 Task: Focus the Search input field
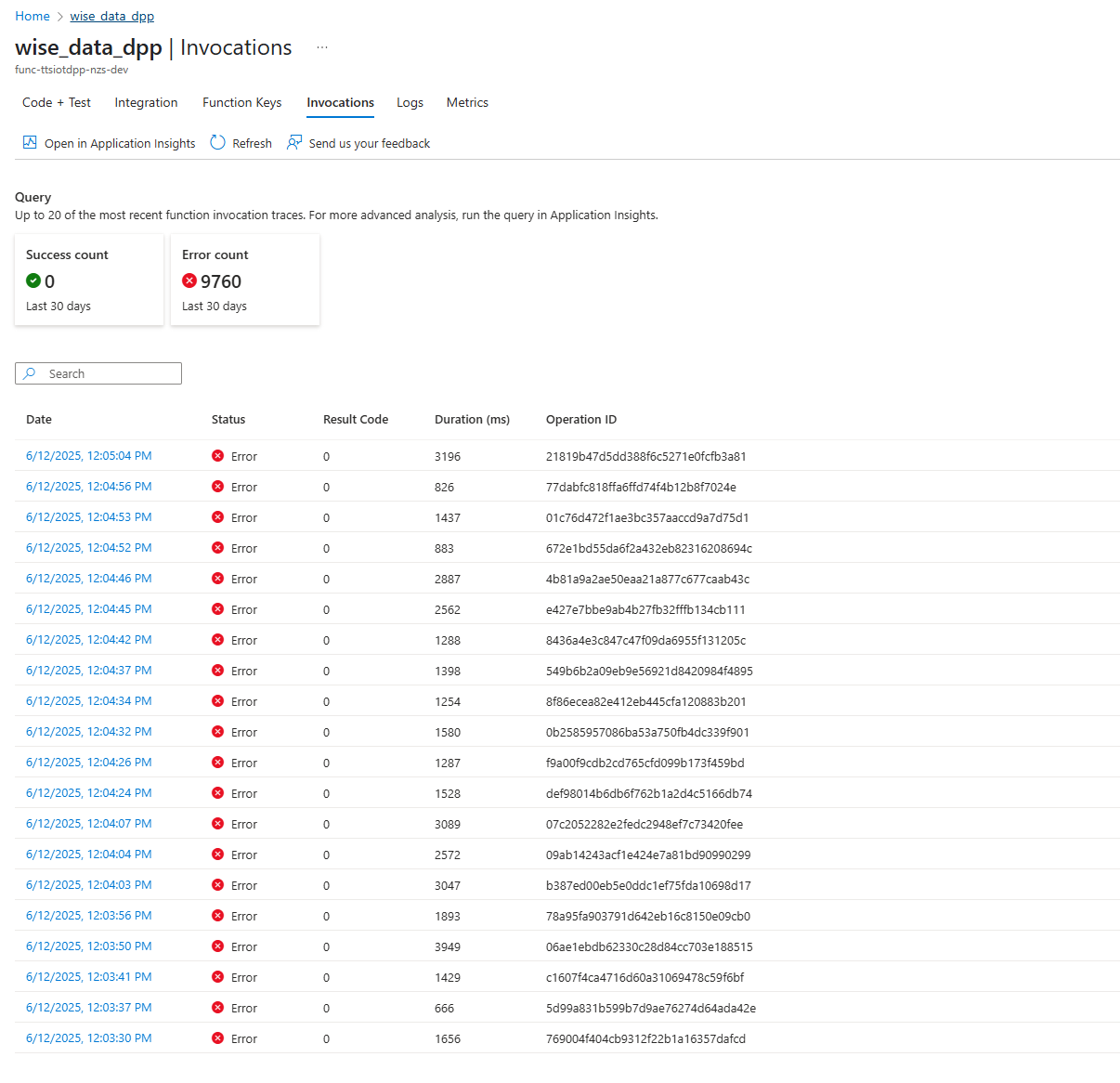pyautogui.click(x=98, y=373)
